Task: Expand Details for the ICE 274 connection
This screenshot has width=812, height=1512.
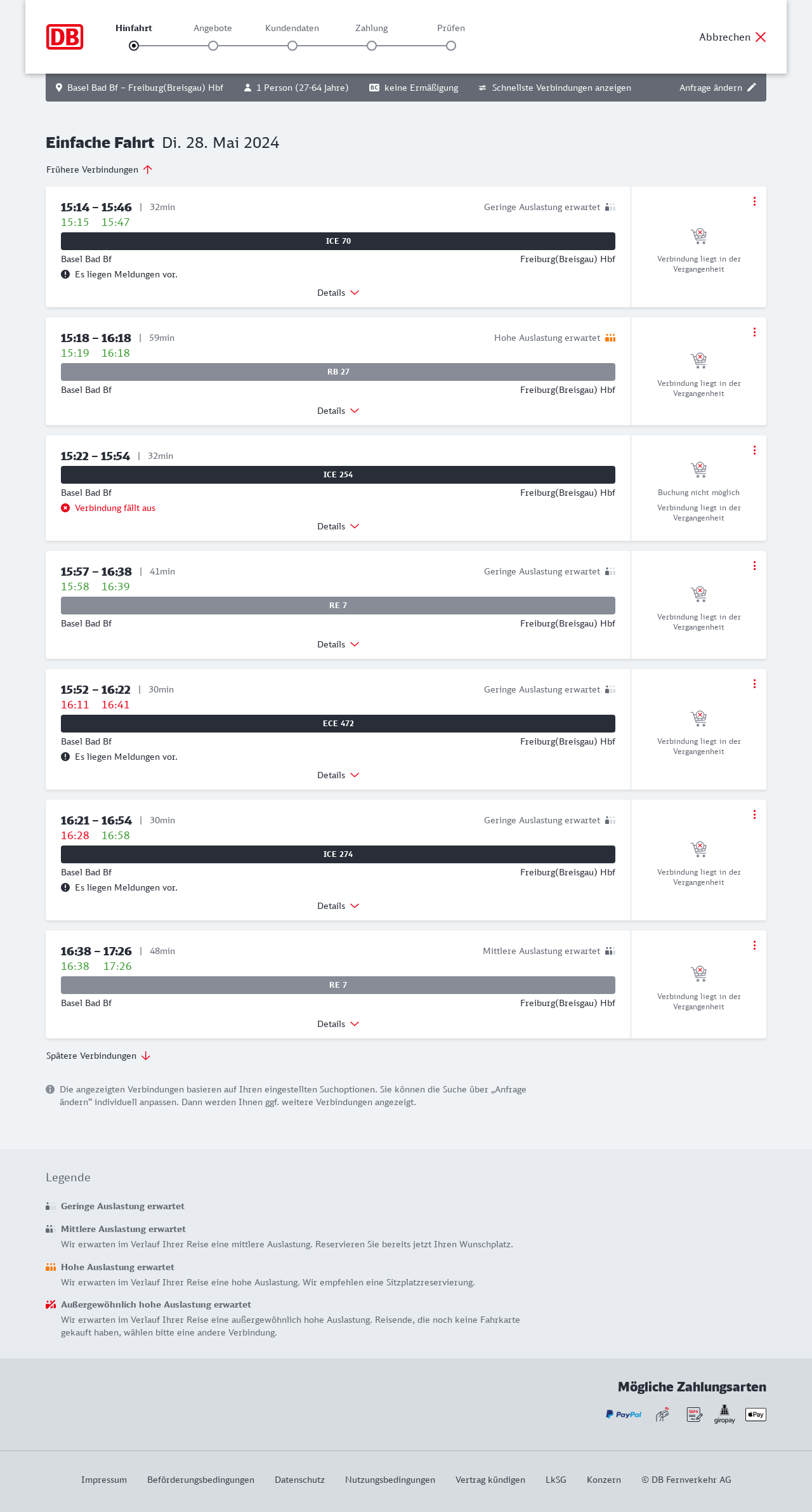Action: 338,906
